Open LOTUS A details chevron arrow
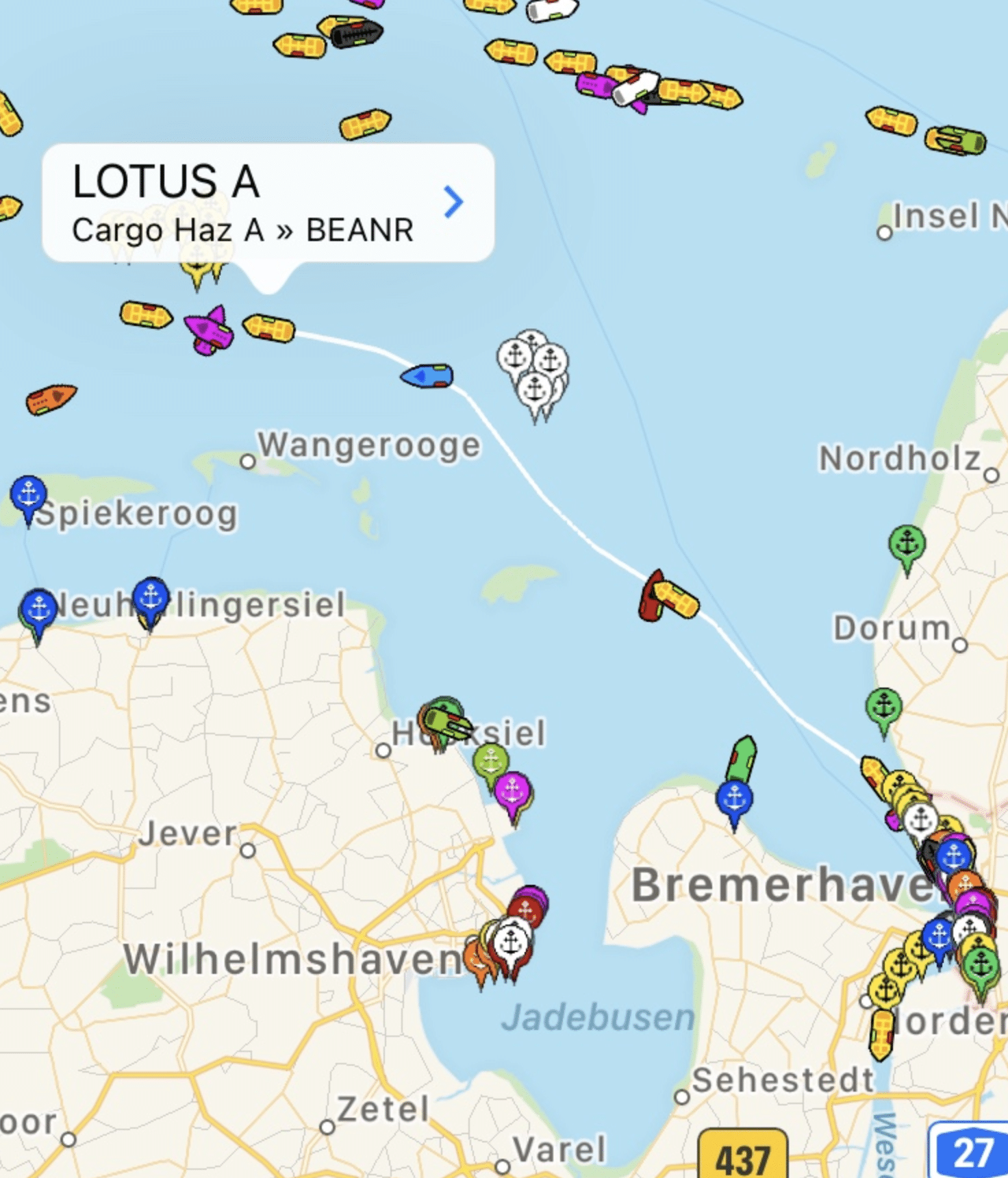The width and height of the screenshot is (1008, 1178). 453,202
